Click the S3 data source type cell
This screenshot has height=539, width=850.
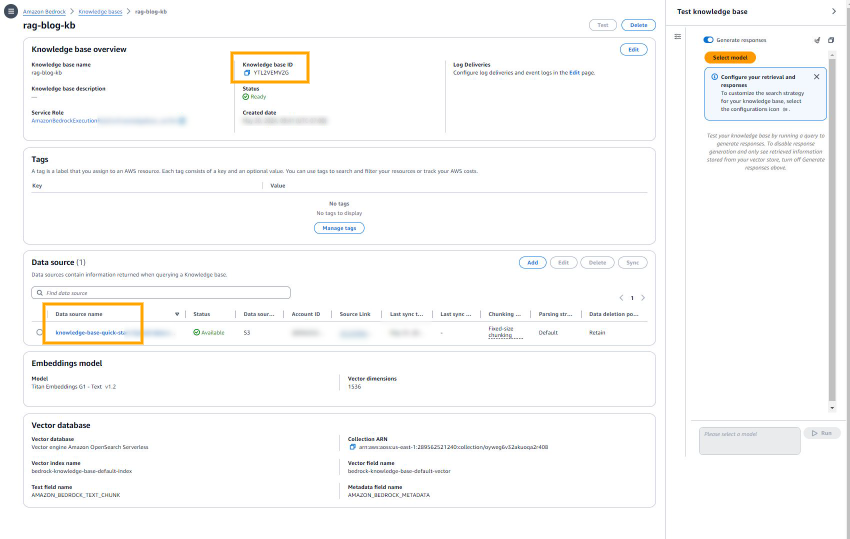(x=247, y=333)
